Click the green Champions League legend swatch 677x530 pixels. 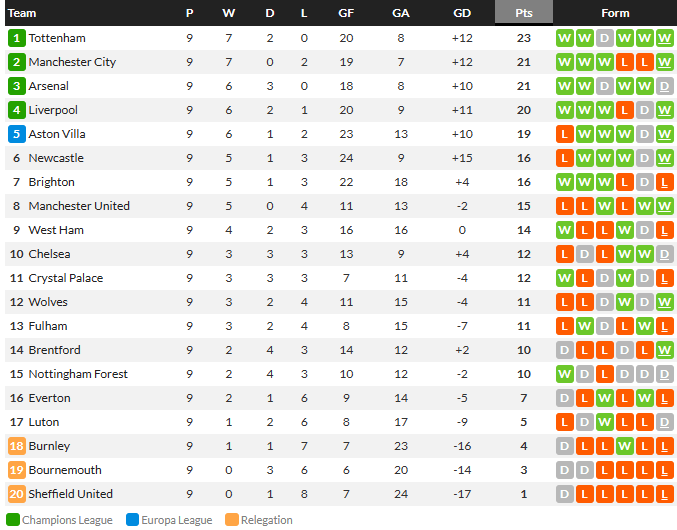[x=13, y=520]
